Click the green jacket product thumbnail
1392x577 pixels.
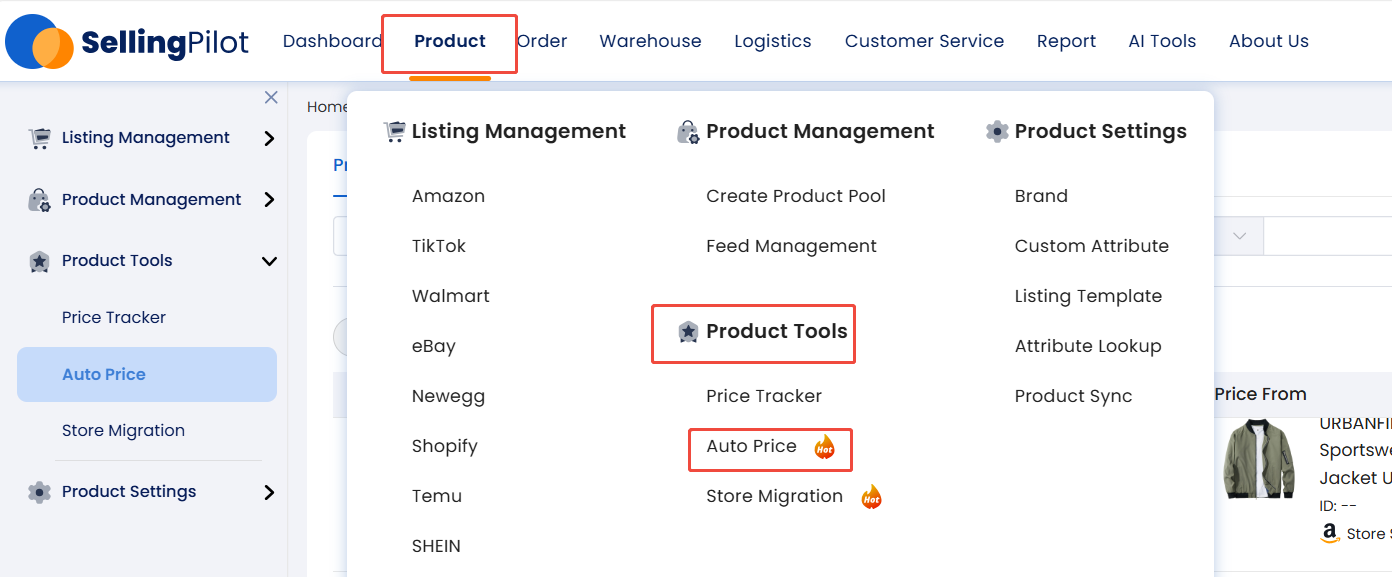pyautogui.click(x=1259, y=458)
